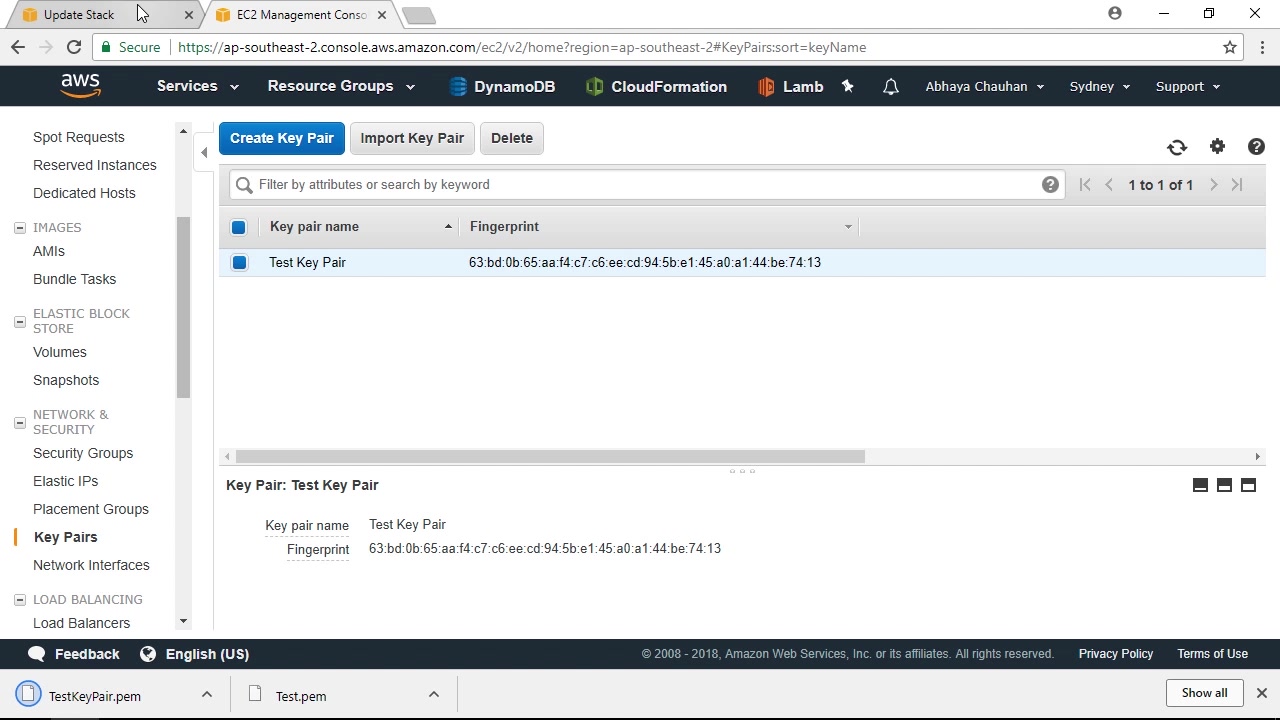
Task: Open the DynamoDB shortcut icon
Action: coord(458,87)
